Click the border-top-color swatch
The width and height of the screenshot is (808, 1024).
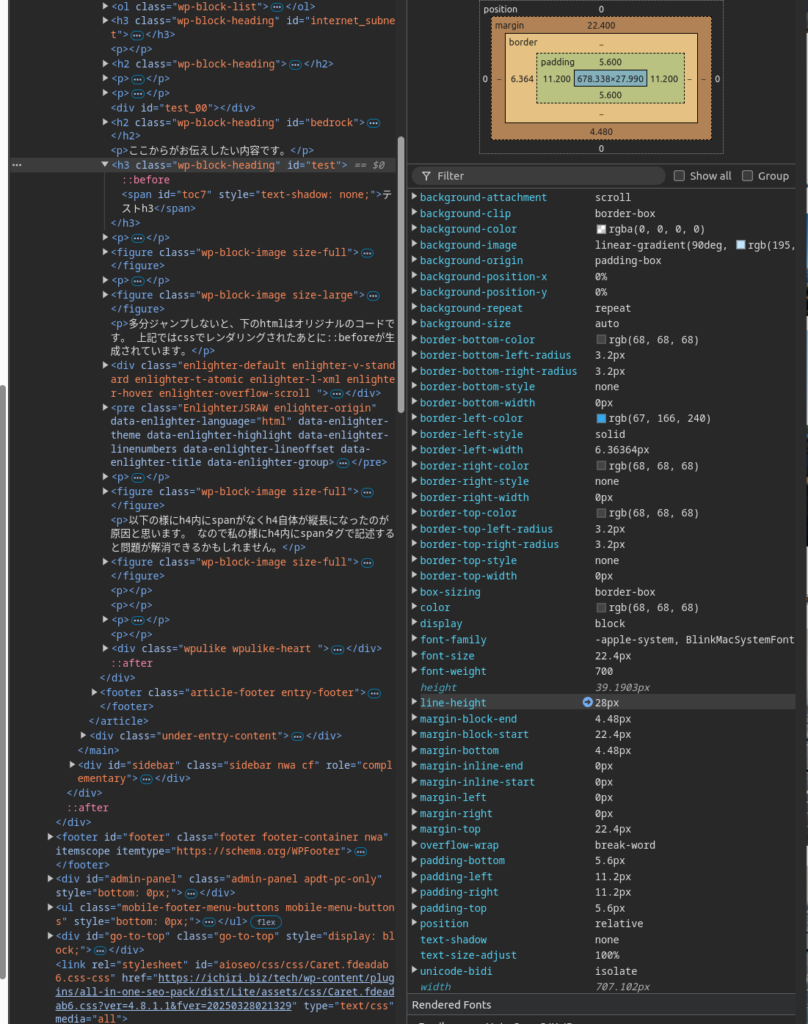pyautogui.click(x=601, y=513)
